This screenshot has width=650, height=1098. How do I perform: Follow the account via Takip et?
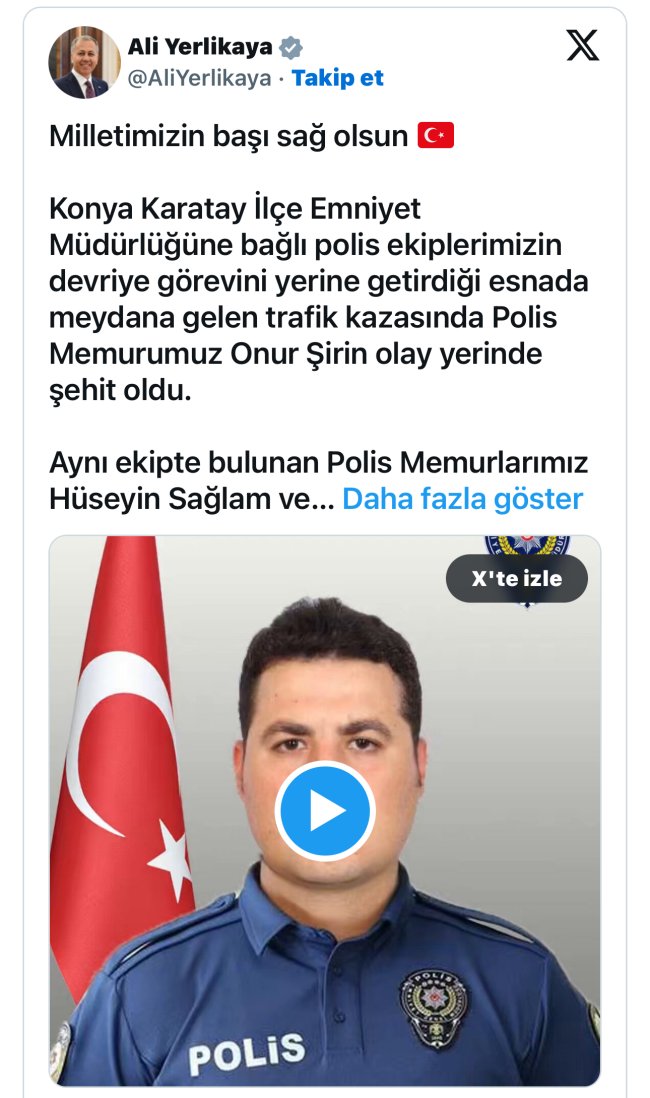pos(338,78)
